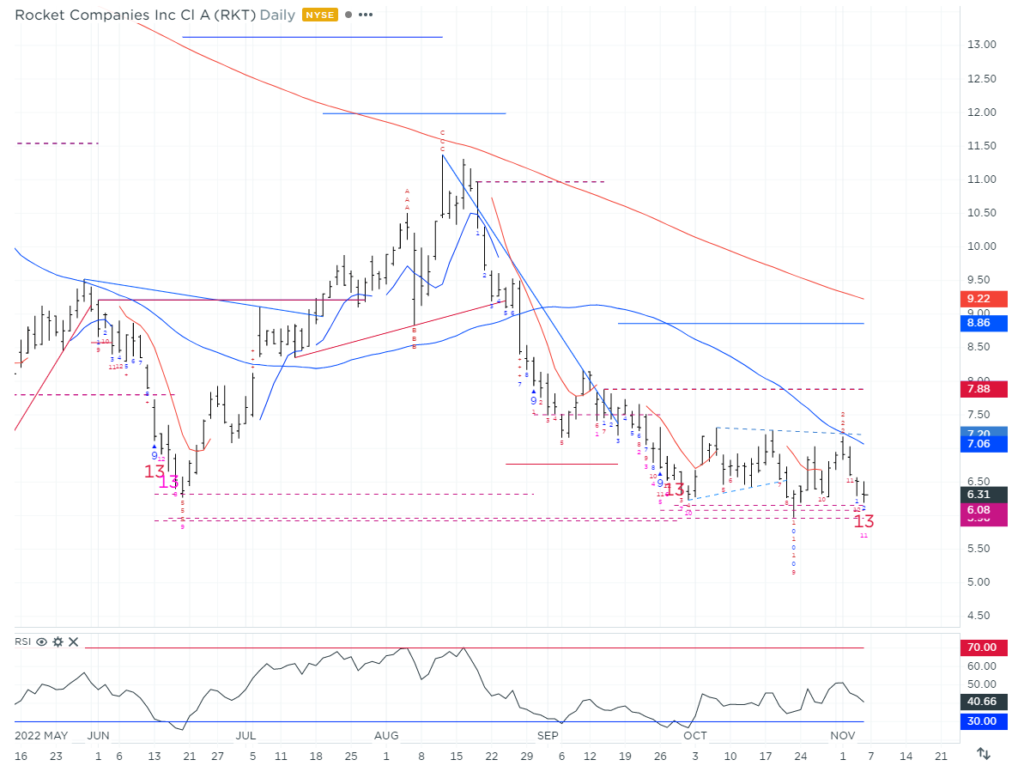Click the AUG month label on time axis

(x=386, y=735)
